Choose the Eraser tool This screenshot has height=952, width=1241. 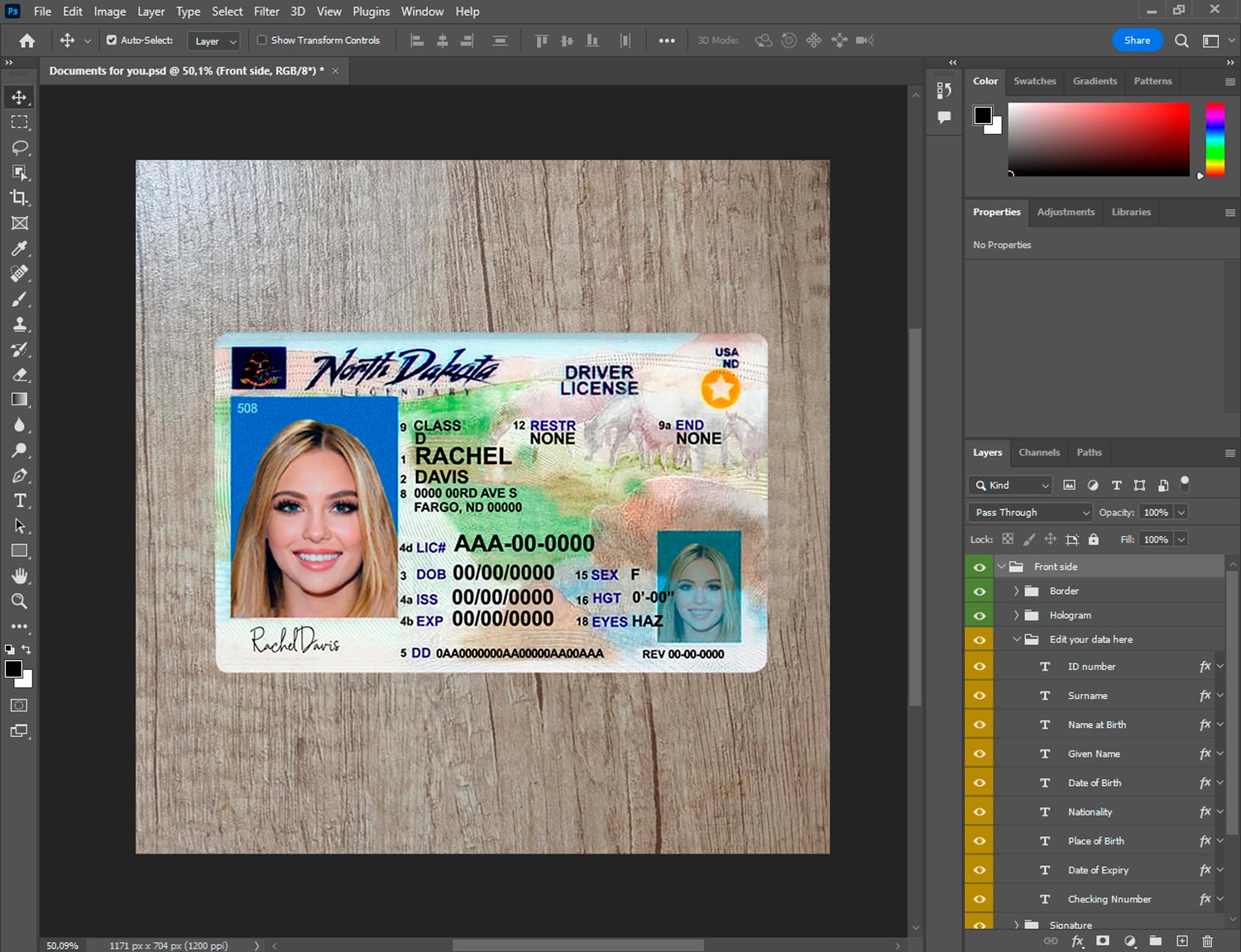coord(20,375)
